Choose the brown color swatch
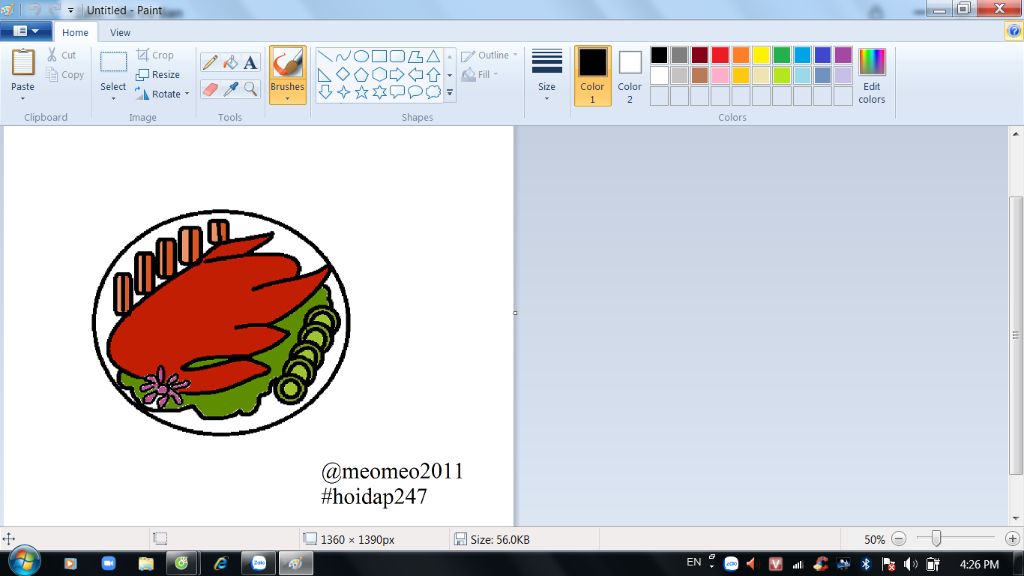The image size is (1024, 576). (699, 75)
